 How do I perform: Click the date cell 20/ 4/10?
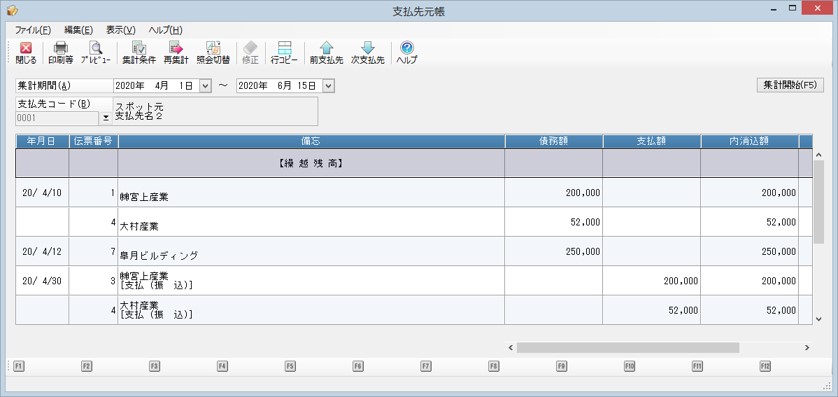42,192
